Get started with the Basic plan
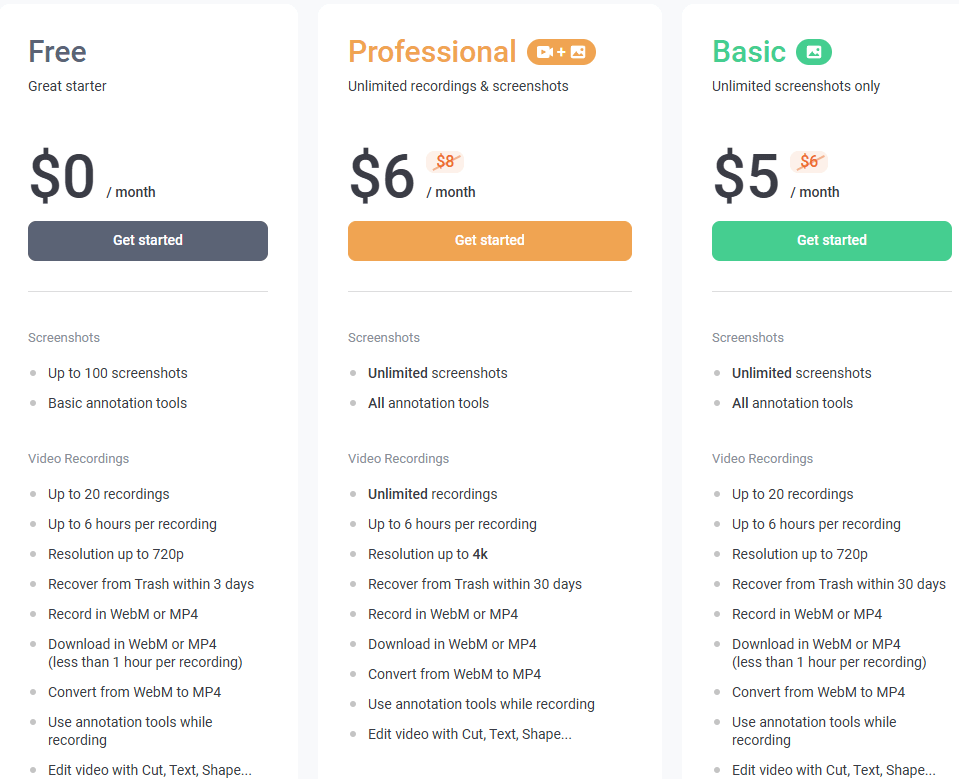The image size is (959, 779). tap(831, 240)
